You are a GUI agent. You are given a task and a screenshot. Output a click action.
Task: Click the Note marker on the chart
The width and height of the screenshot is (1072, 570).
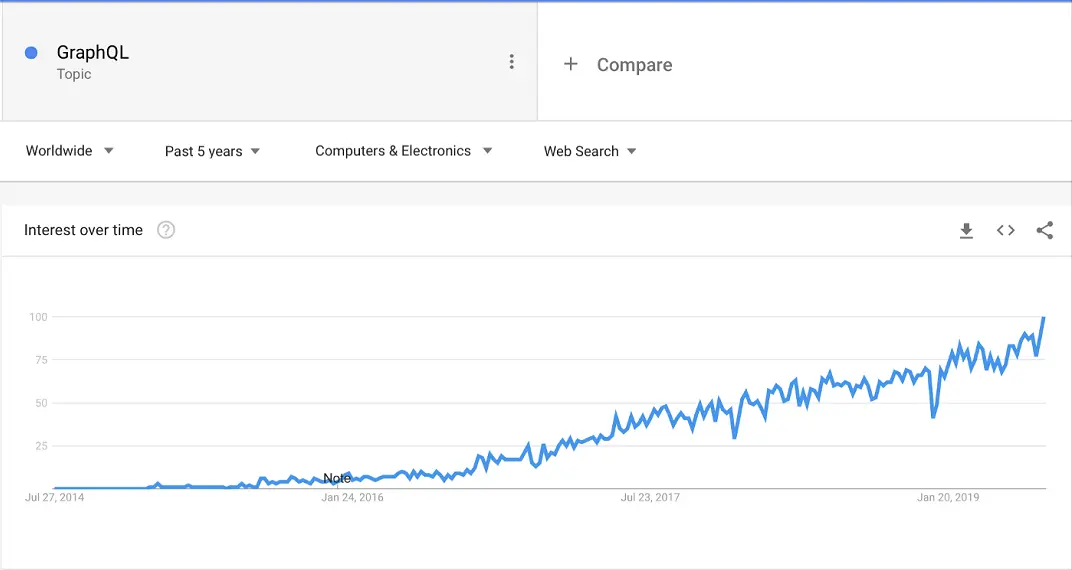click(x=336, y=478)
